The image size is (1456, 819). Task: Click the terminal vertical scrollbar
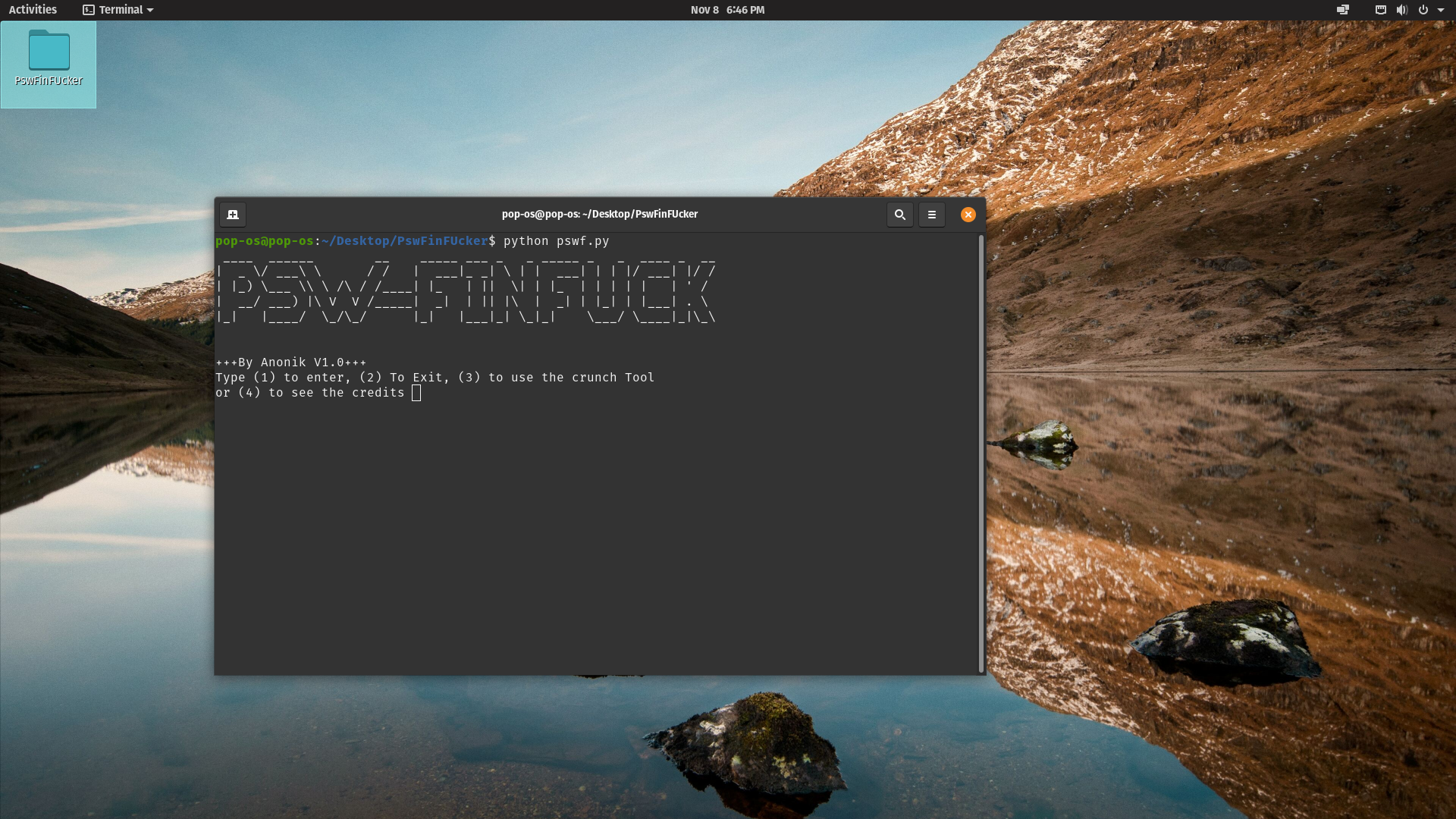(981, 453)
